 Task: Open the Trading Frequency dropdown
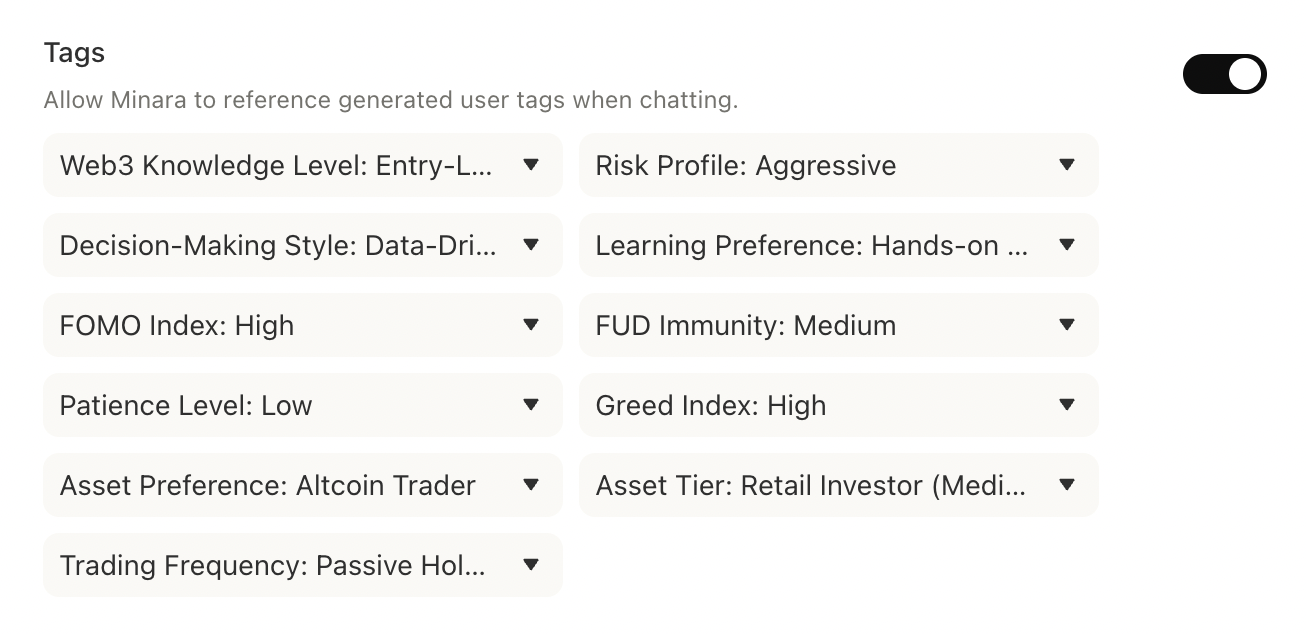[x=302, y=565]
